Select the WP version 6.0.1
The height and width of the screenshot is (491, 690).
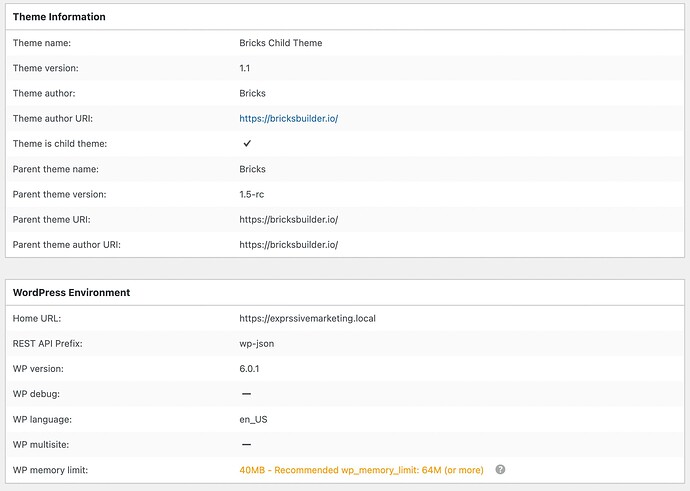(249, 369)
